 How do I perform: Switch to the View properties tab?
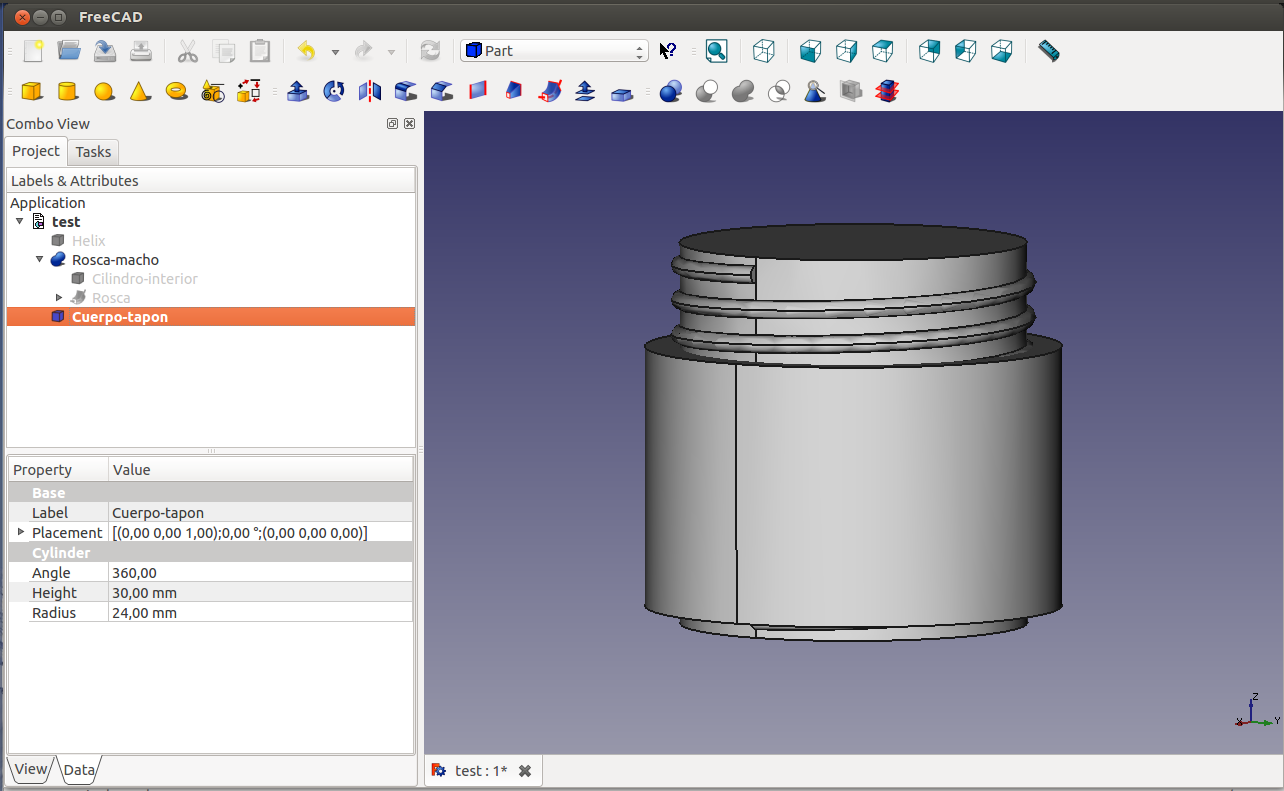[30, 769]
